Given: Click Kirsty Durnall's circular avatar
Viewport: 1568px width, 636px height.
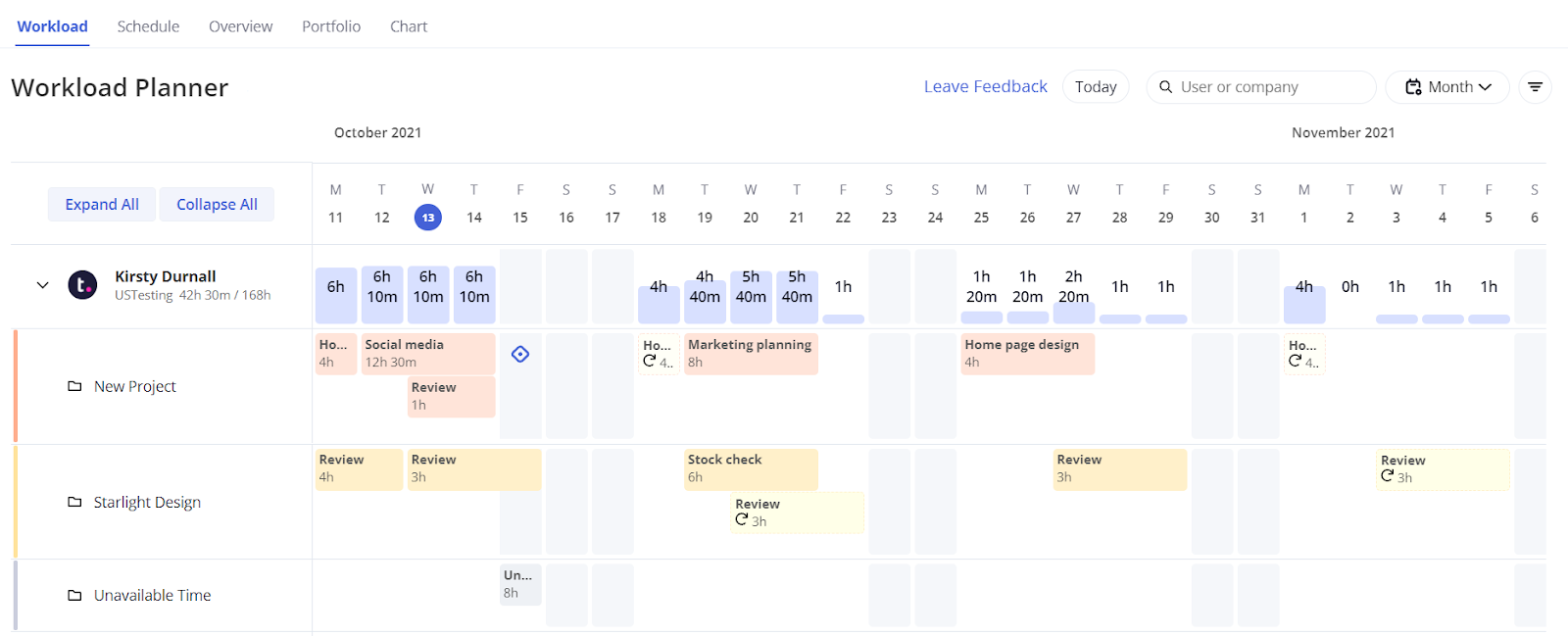Looking at the screenshot, I should pyautogui.click(x=82, y=285).
